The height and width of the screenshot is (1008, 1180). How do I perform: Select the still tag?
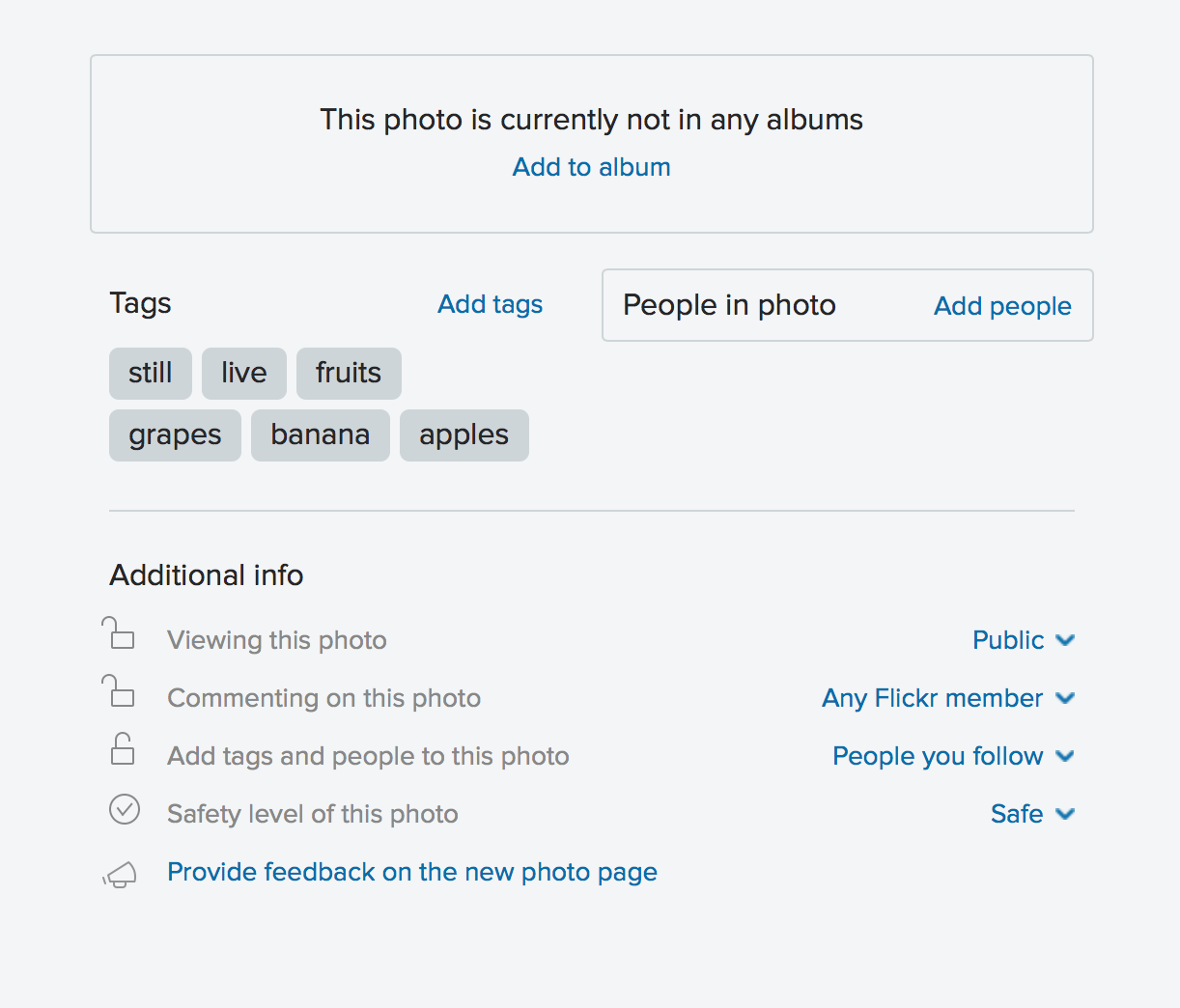click(x=151, y=374)
